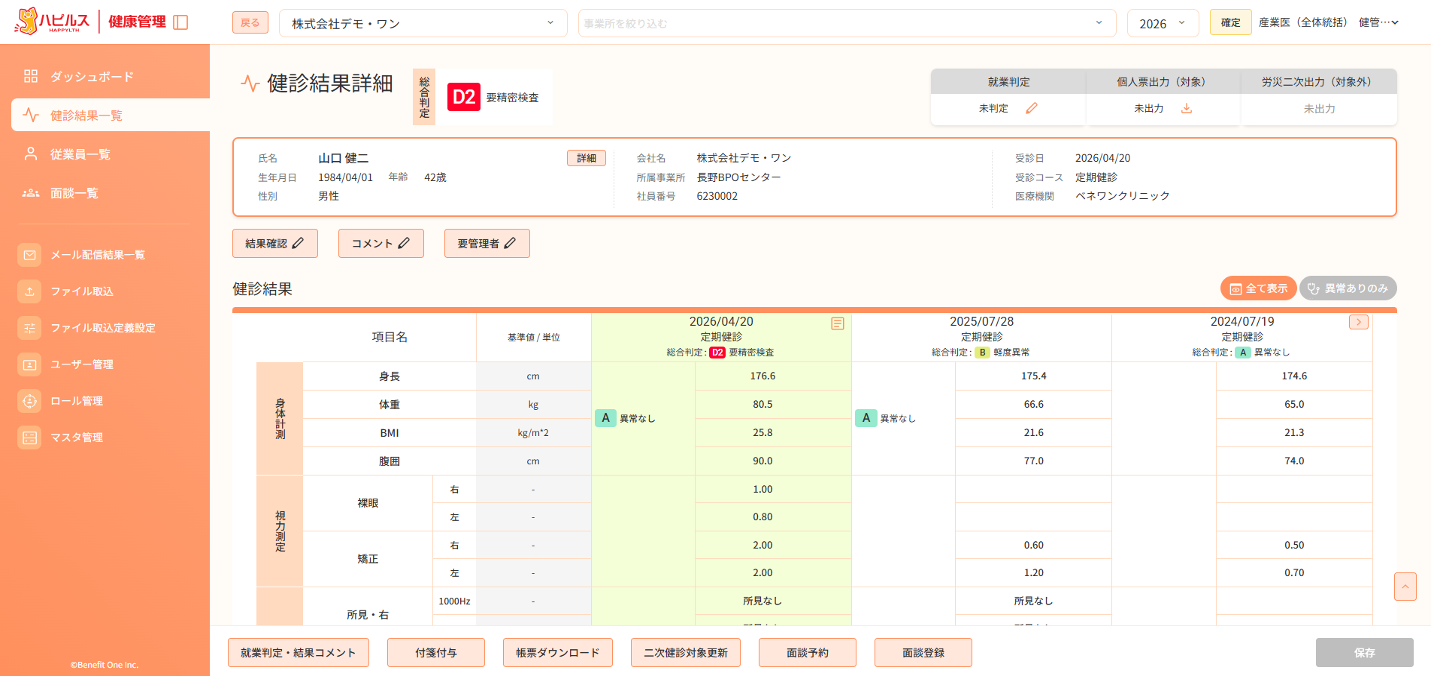The width and height of the screenshot is (1431, 676).
Task: Click the pulse icon next to 健診結果一覧
Action: point(31,115)
